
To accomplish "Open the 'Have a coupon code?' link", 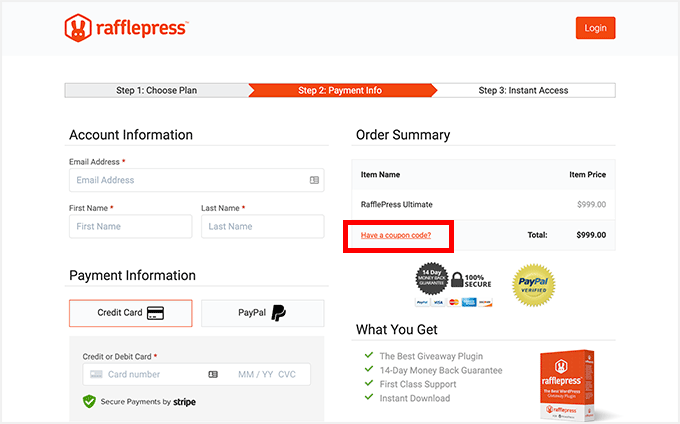I will [396, 235].
